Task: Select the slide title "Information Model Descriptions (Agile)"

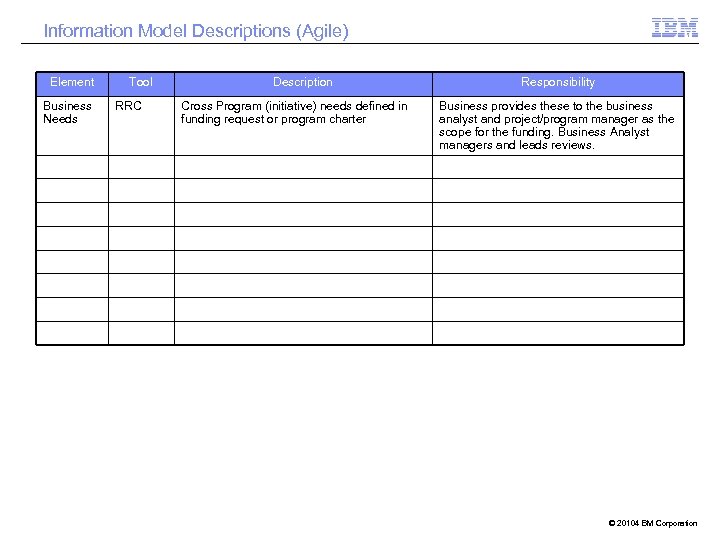Action: 196,31
